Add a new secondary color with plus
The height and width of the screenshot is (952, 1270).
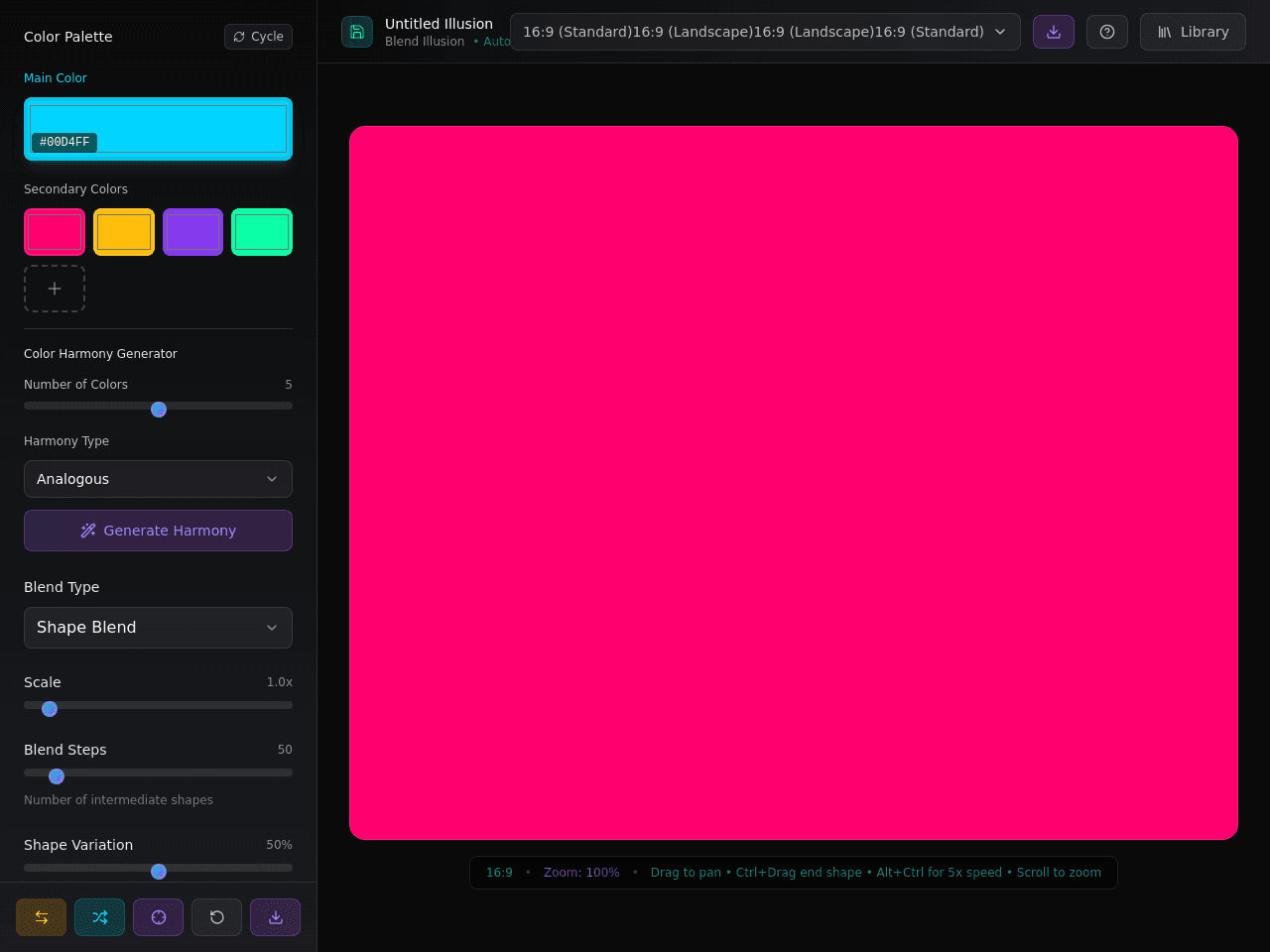click(x=55, y=289)
